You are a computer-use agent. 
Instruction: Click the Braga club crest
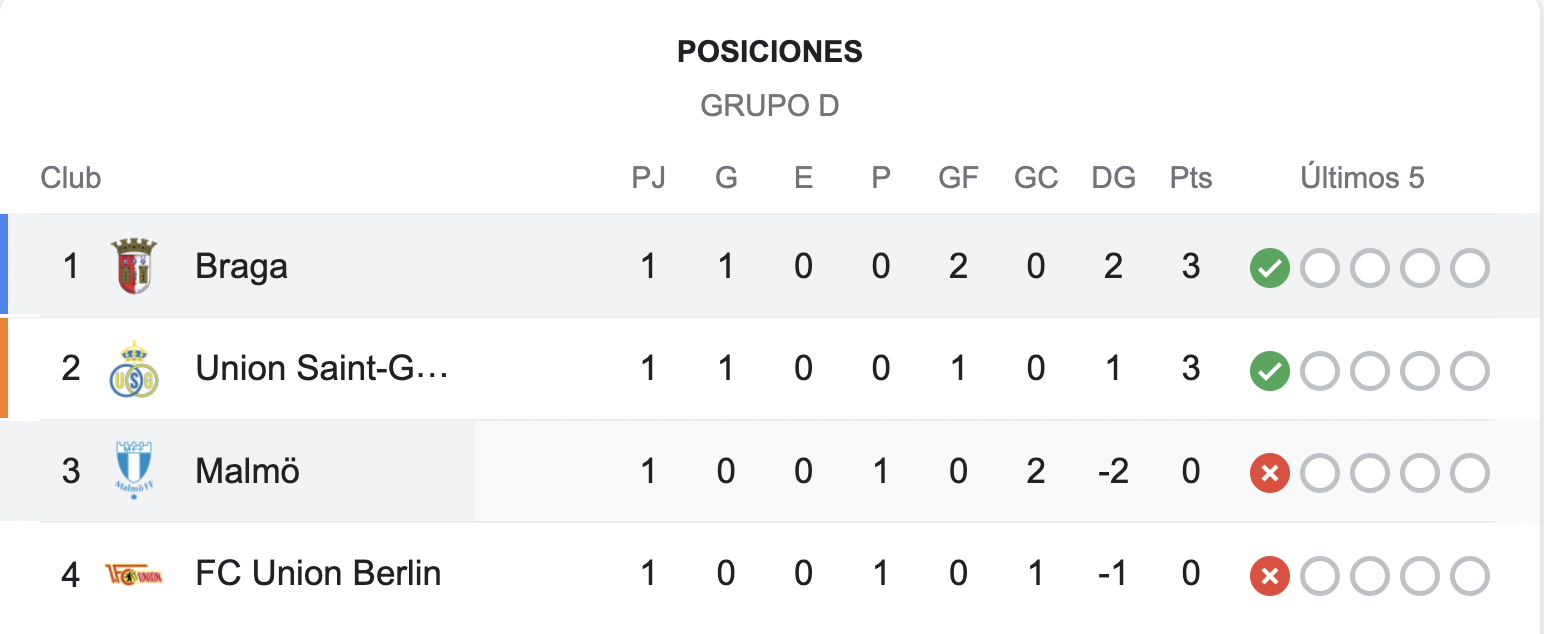click(x=134, y=266)
